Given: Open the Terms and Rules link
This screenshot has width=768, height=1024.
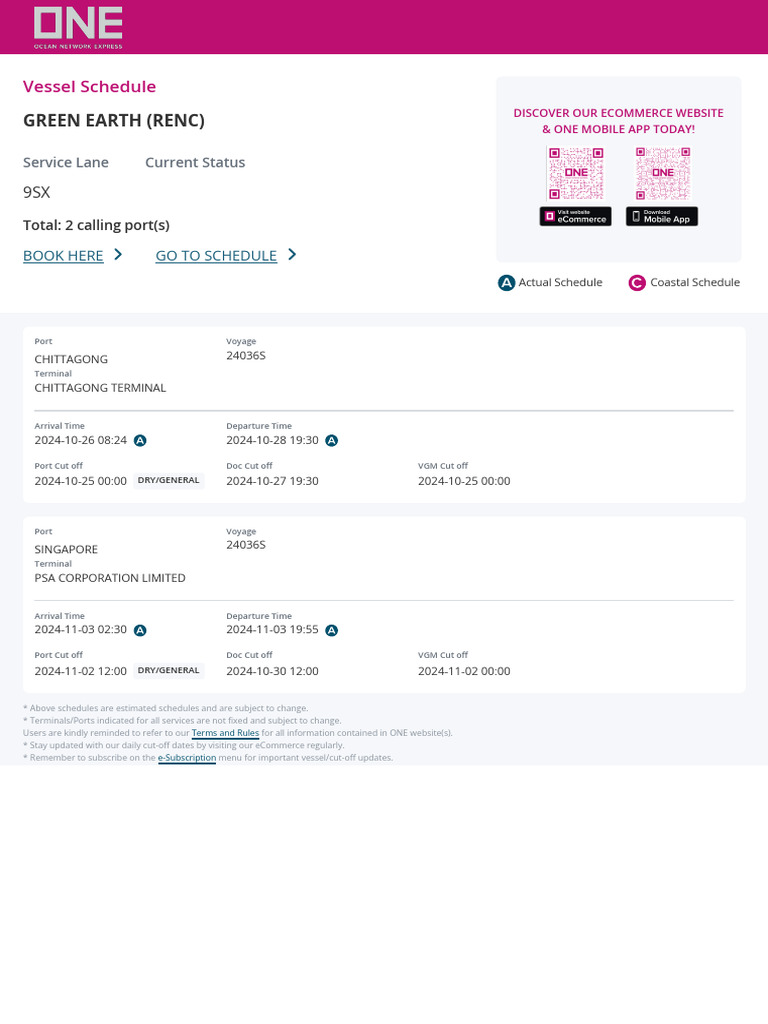Looking at the screenshot, I should click(x=225, y=733).
